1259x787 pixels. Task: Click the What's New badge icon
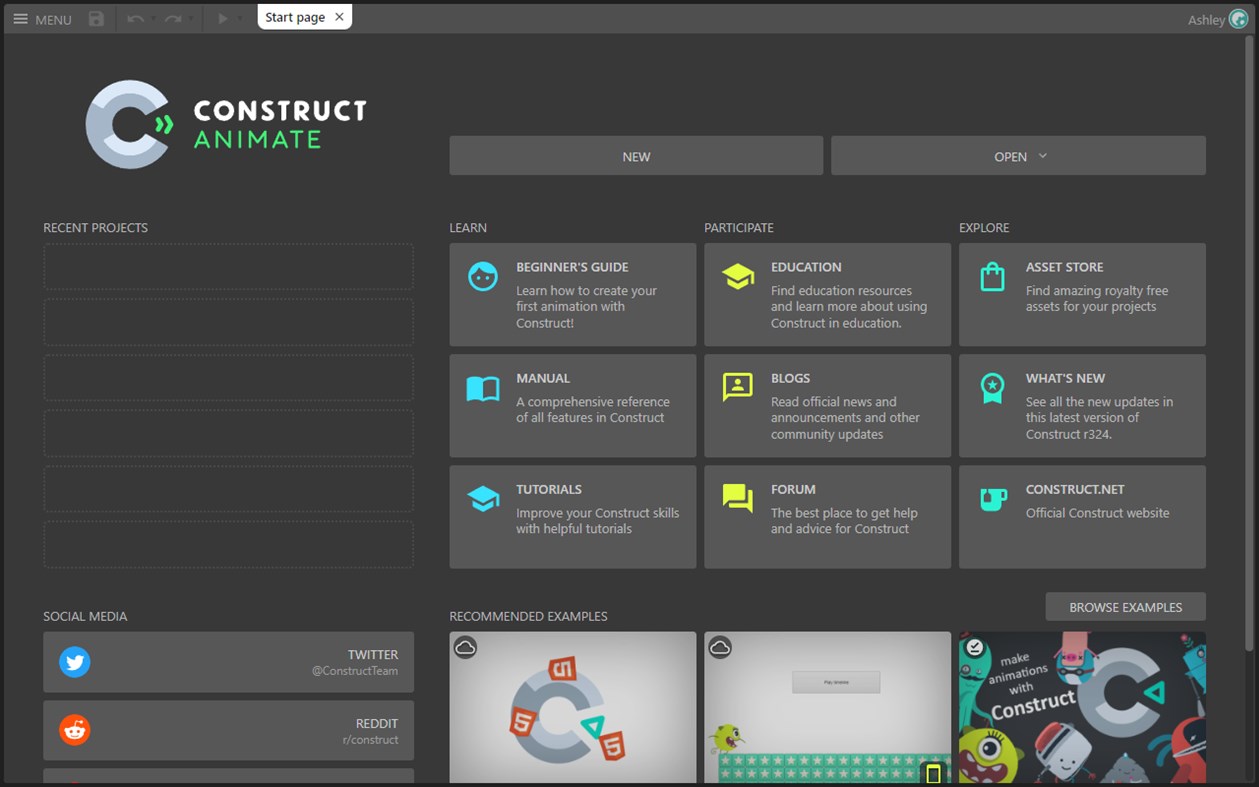pyautogui.click(x=992, y=387)
